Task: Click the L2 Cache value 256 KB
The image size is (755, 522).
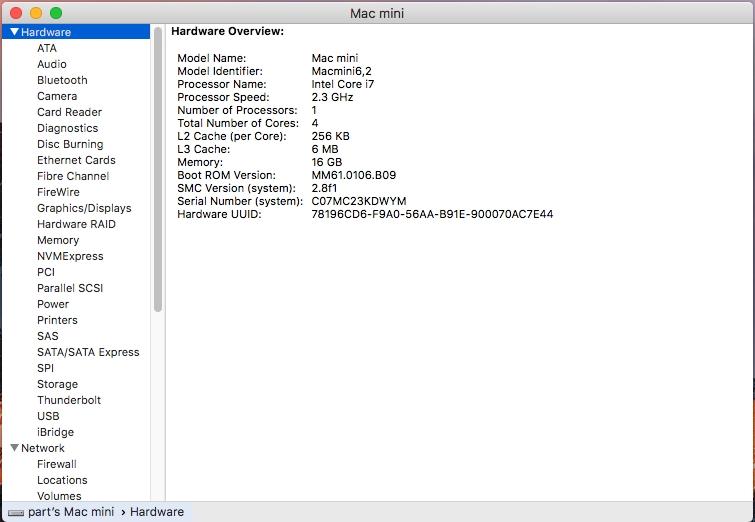Action: 330,136
